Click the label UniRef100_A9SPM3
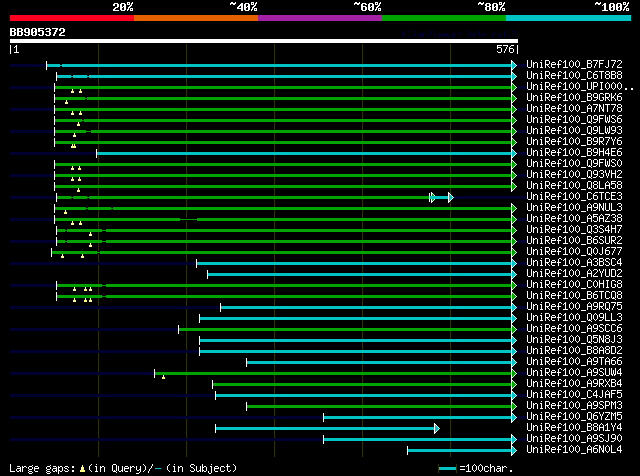This screenshot has width=640, height=476. pyautogui.click(x=574, y=406)
